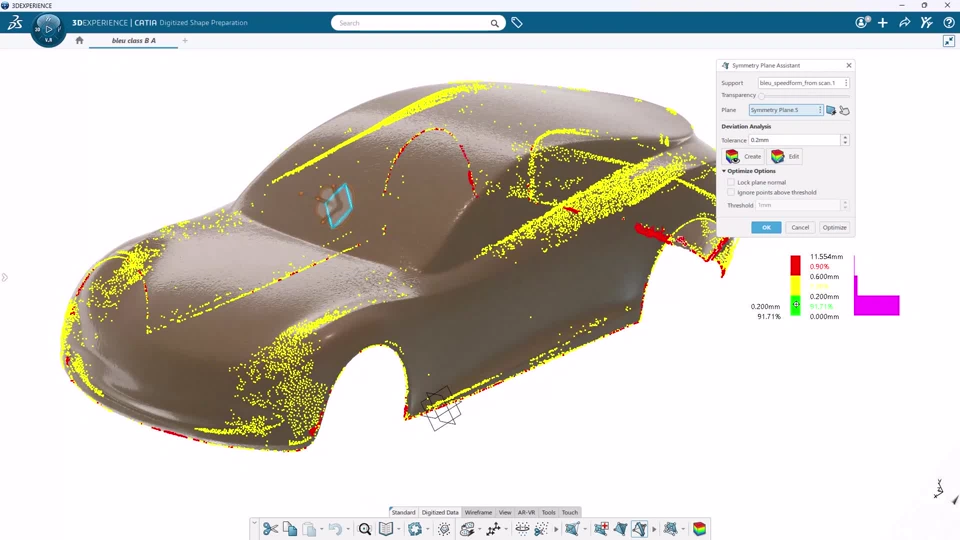Enable Lock plane normal checkbox
This screenshot has height=540, width=960.
click(731, 182)
